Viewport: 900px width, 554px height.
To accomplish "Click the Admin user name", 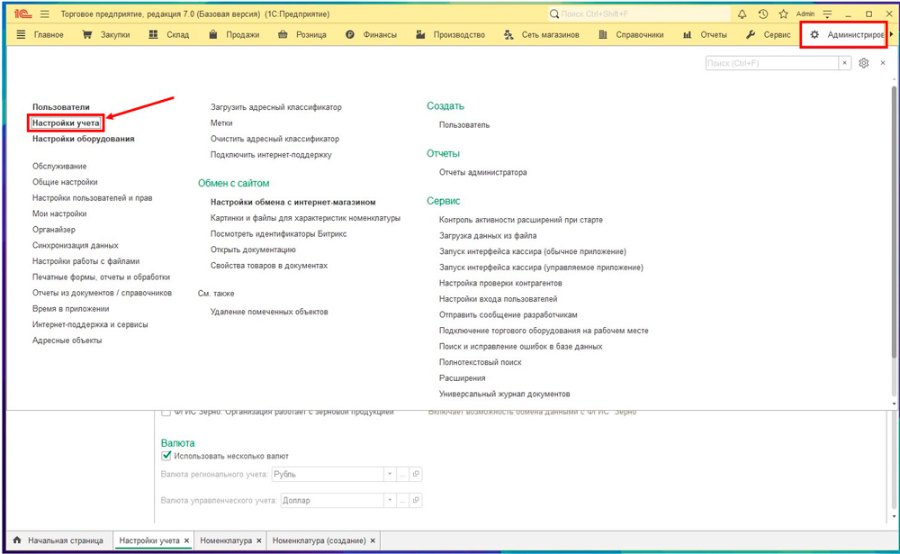I will (x=805, y=14).
